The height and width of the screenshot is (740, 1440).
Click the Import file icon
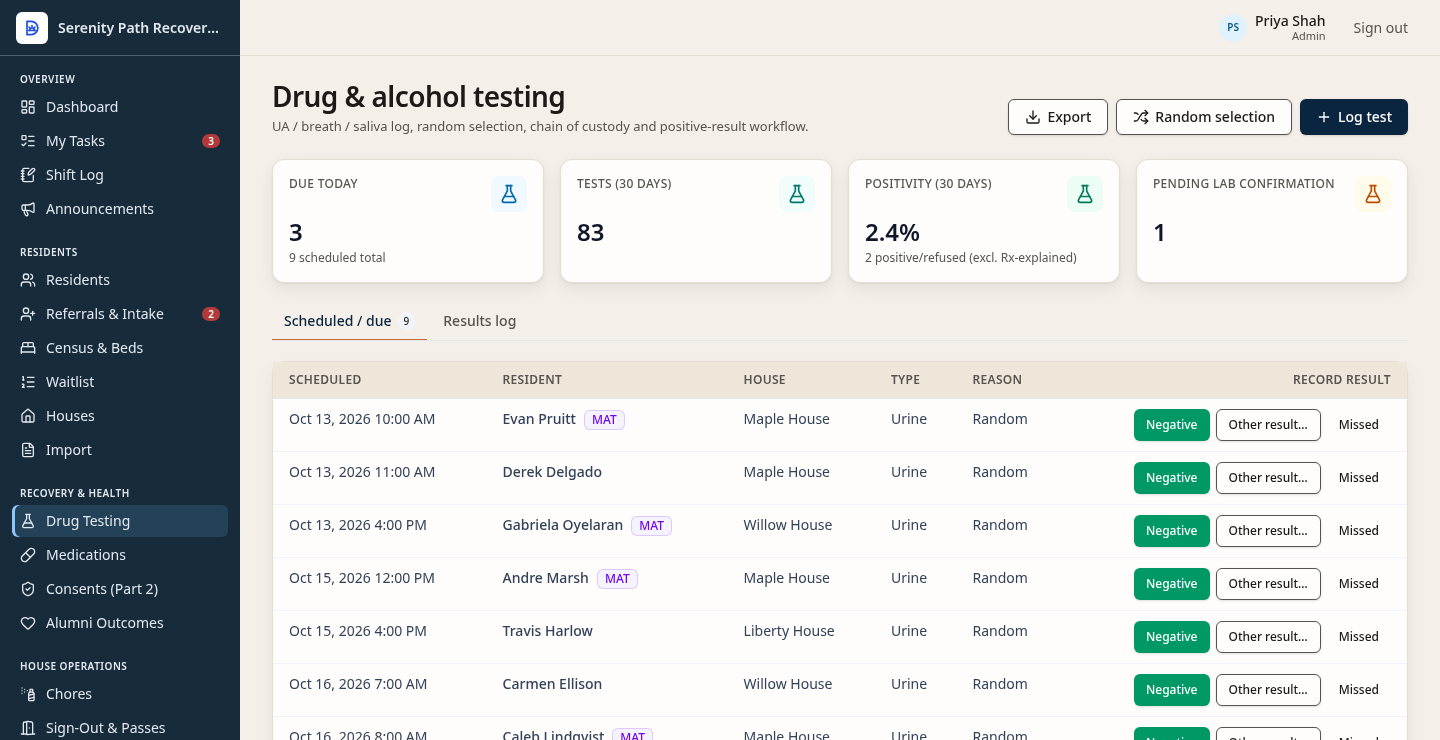(x=28, y=450)
